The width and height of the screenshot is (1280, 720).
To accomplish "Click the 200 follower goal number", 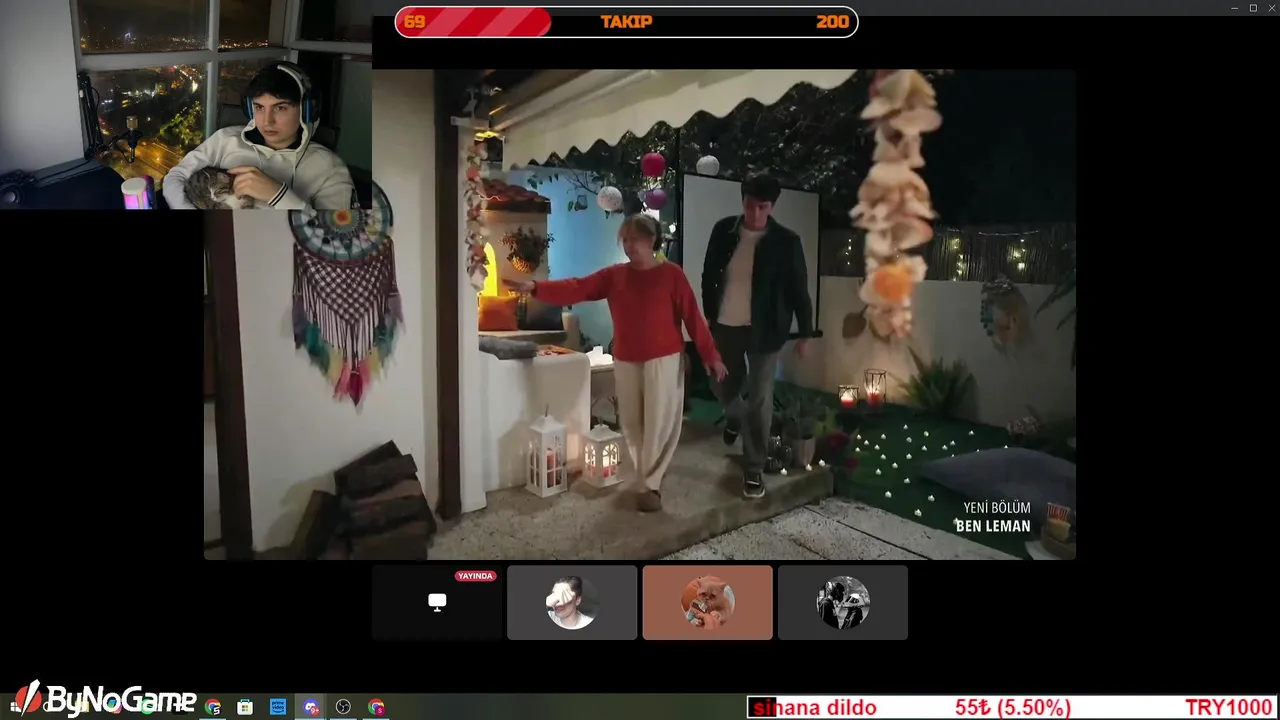I will point(832,22).
